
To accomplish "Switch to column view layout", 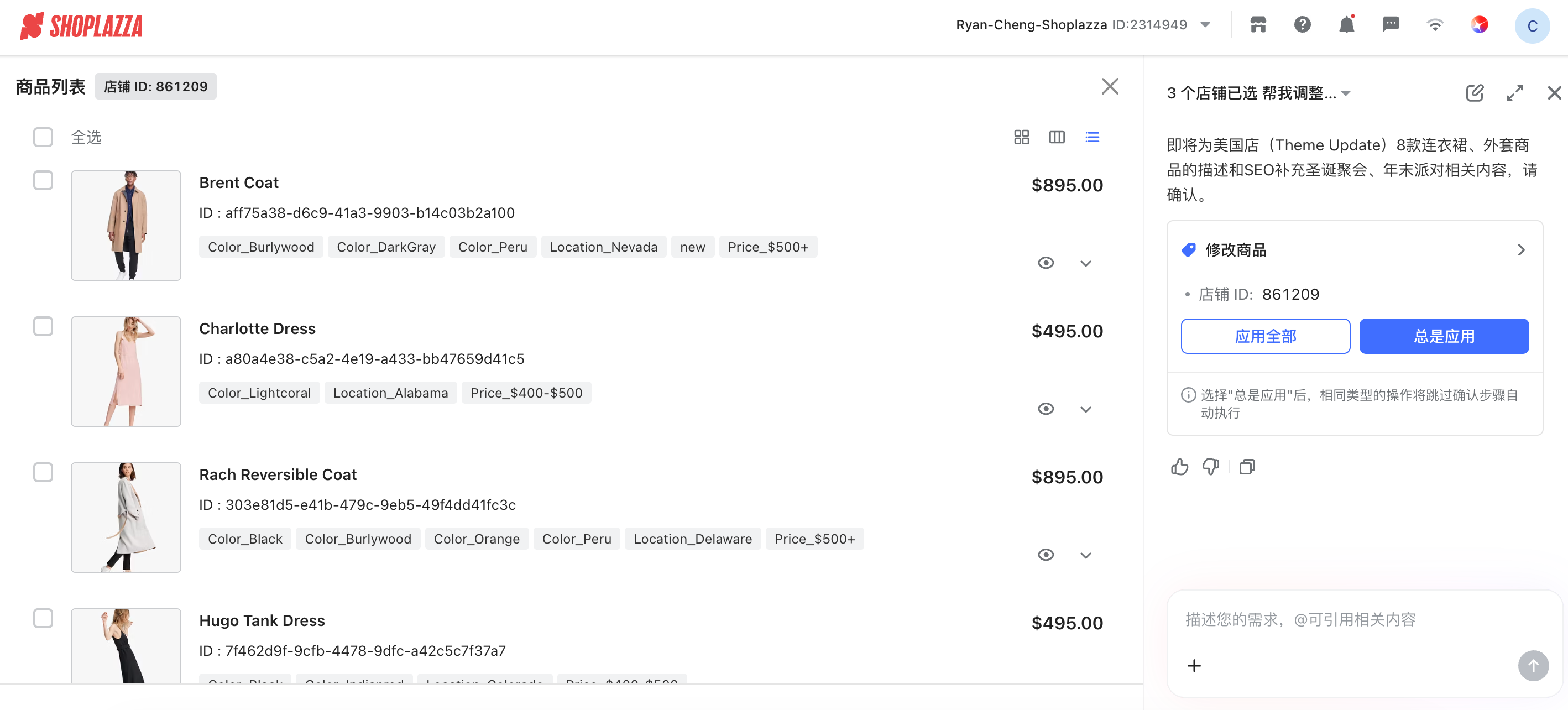I will pyautogui.click(x=1057, y=137).
